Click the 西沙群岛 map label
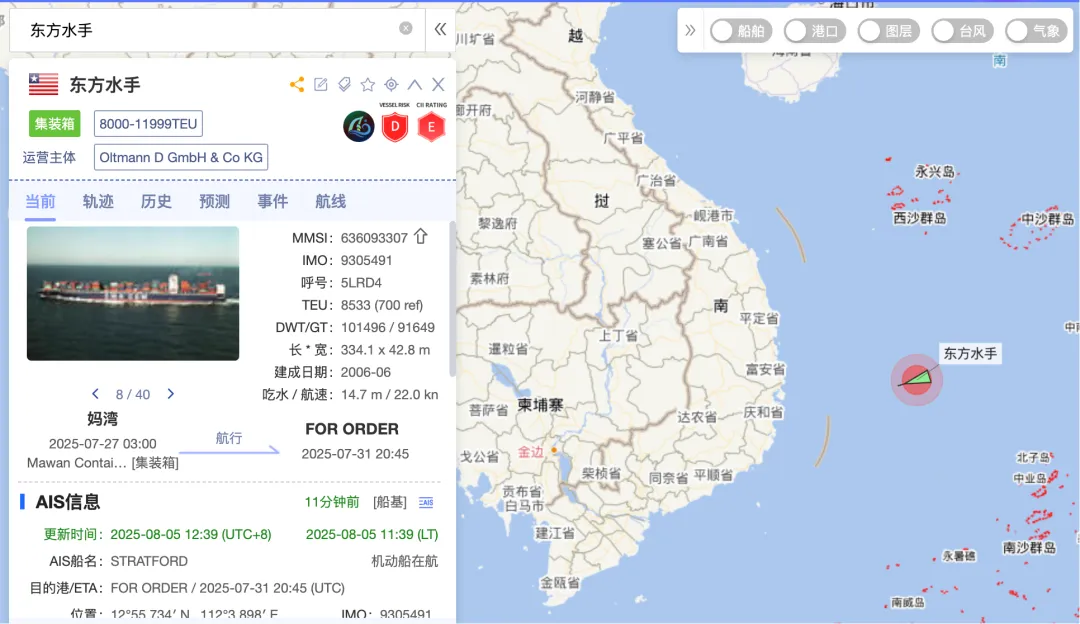Screen dimensions: 1080x624 (x=920, y=218)
